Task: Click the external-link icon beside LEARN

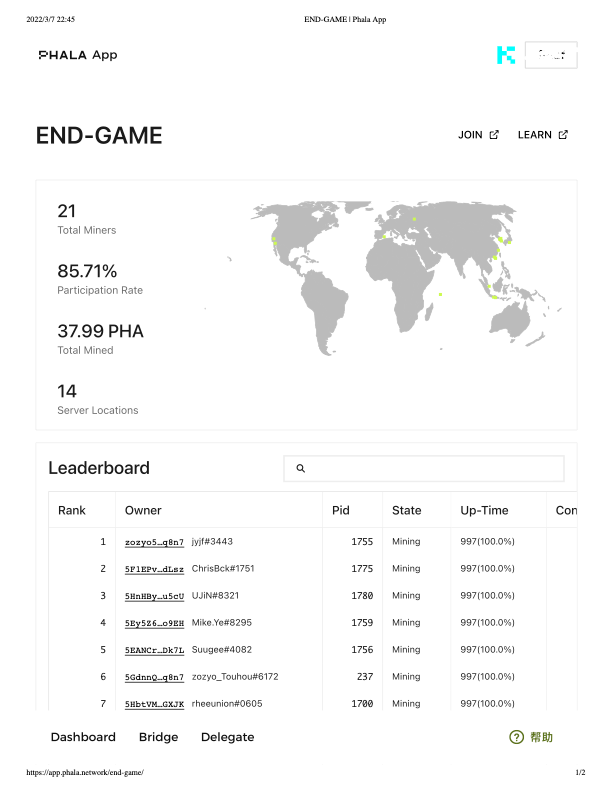Action: click(x=563, y=135)
